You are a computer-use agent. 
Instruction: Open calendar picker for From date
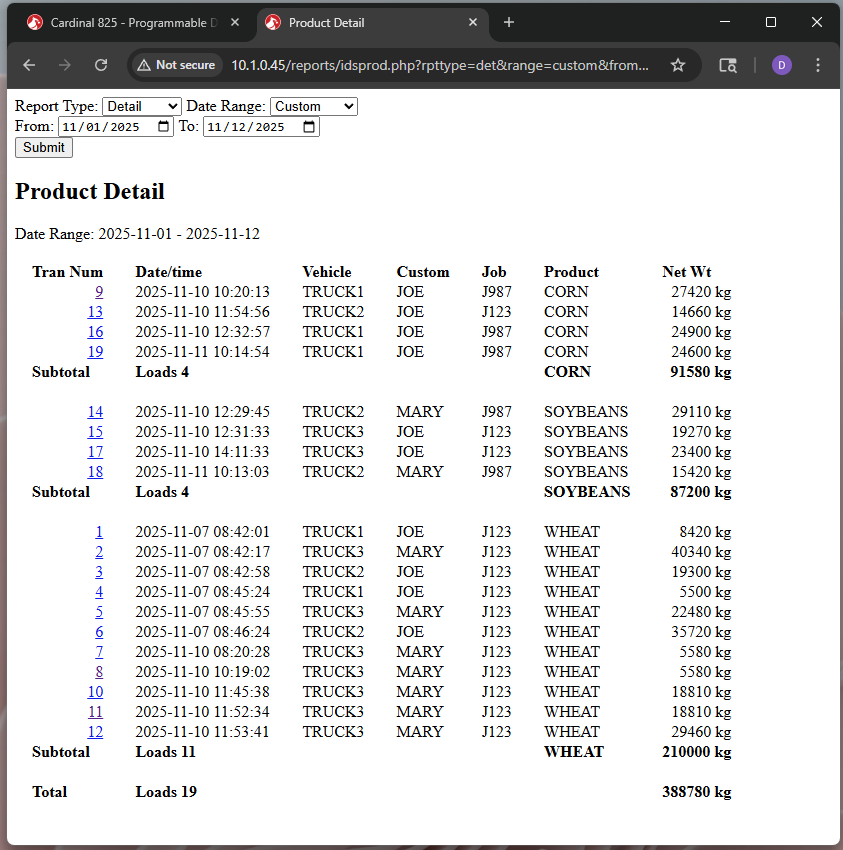point(164,127)
